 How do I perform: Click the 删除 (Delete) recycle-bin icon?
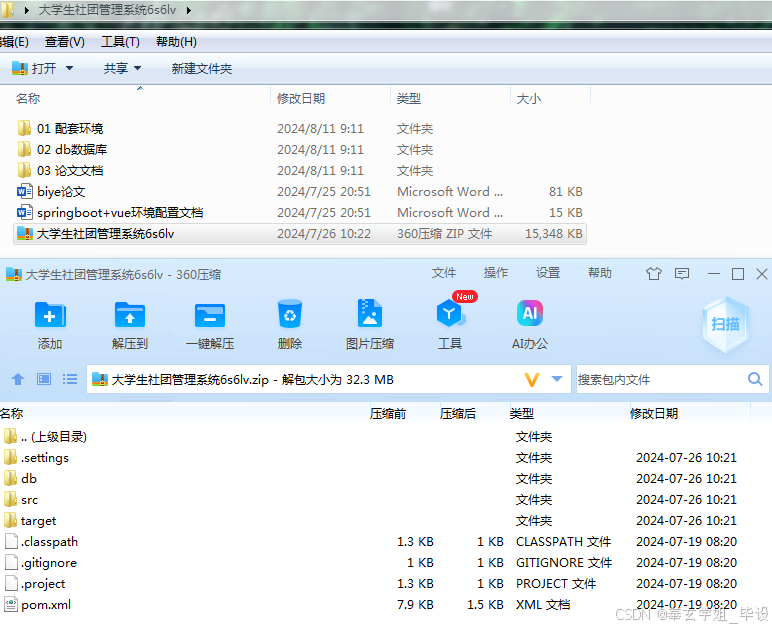point(290,314)
